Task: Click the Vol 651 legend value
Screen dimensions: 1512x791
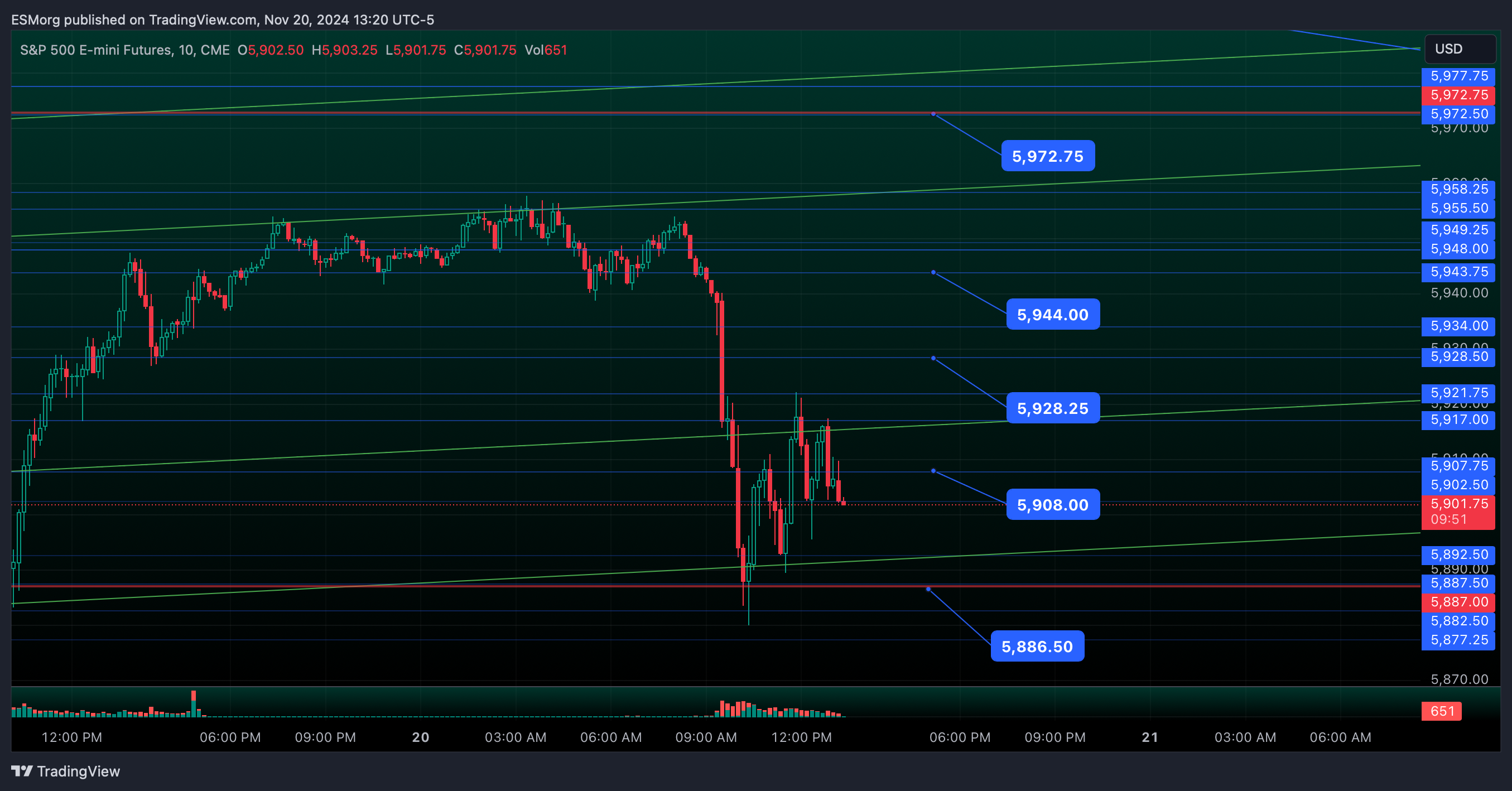Action: click(546, 50)
